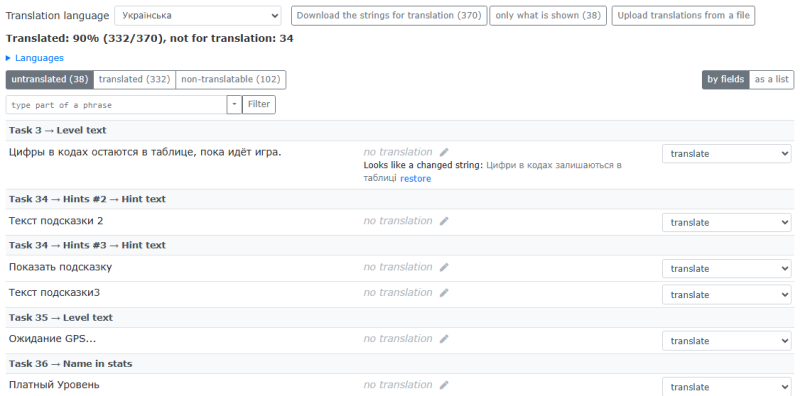Open translate dropdown for 'Платный Уровень'

727,387
